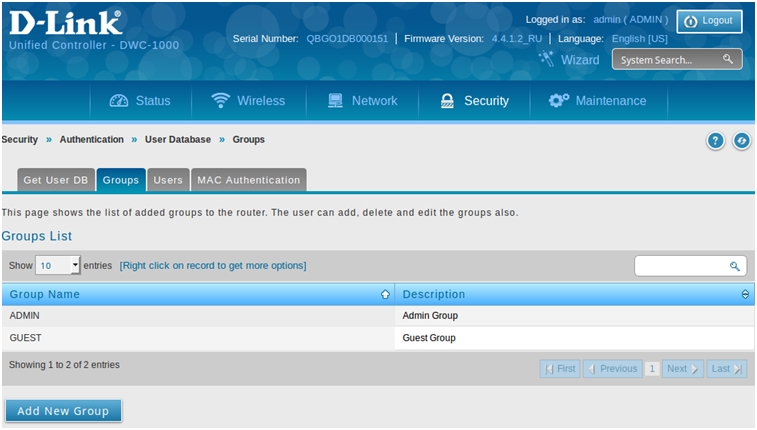Screen dimensions: 757x430
Task: Click the Next pagination button
Action: (682, 369)
